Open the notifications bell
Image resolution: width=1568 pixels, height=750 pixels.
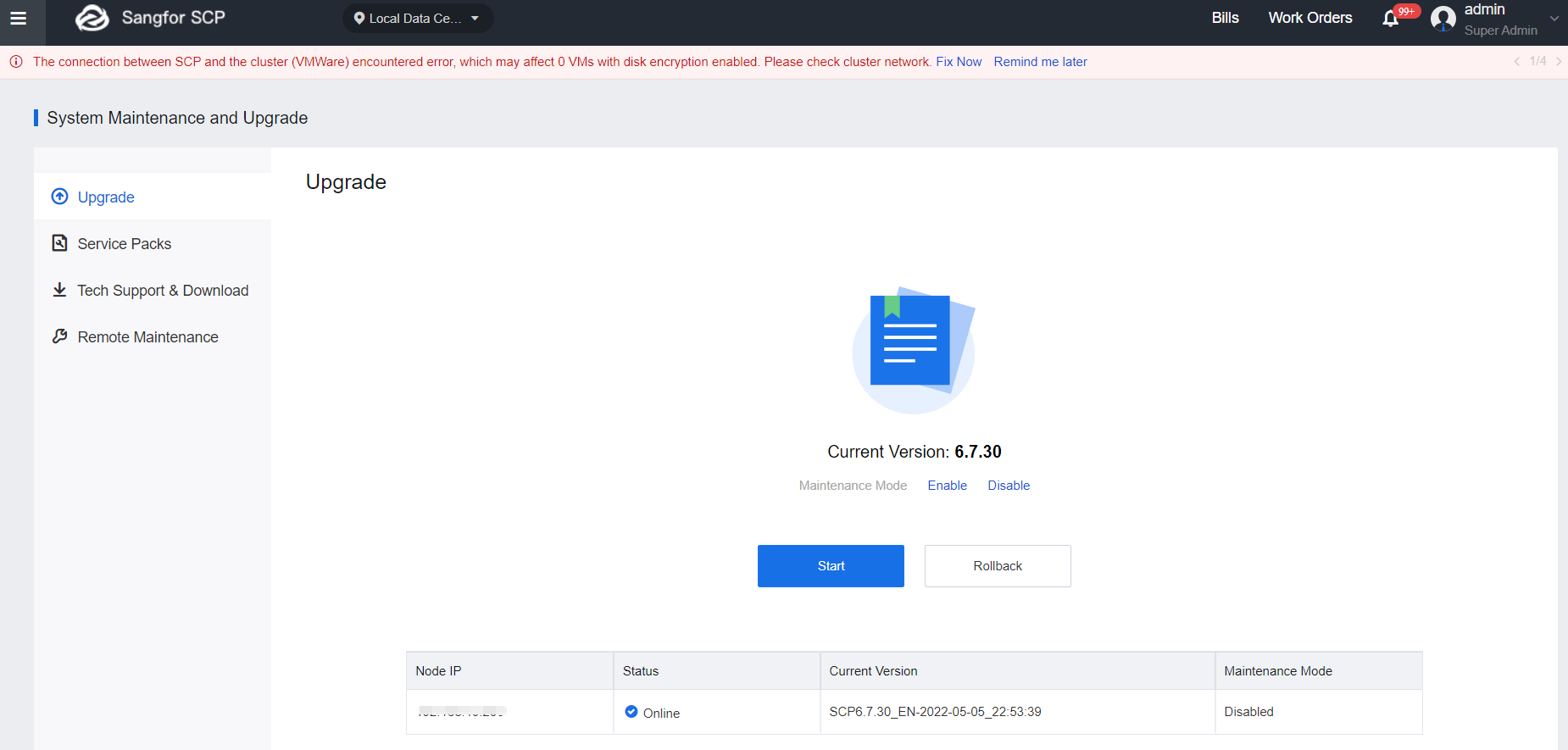1390,19
